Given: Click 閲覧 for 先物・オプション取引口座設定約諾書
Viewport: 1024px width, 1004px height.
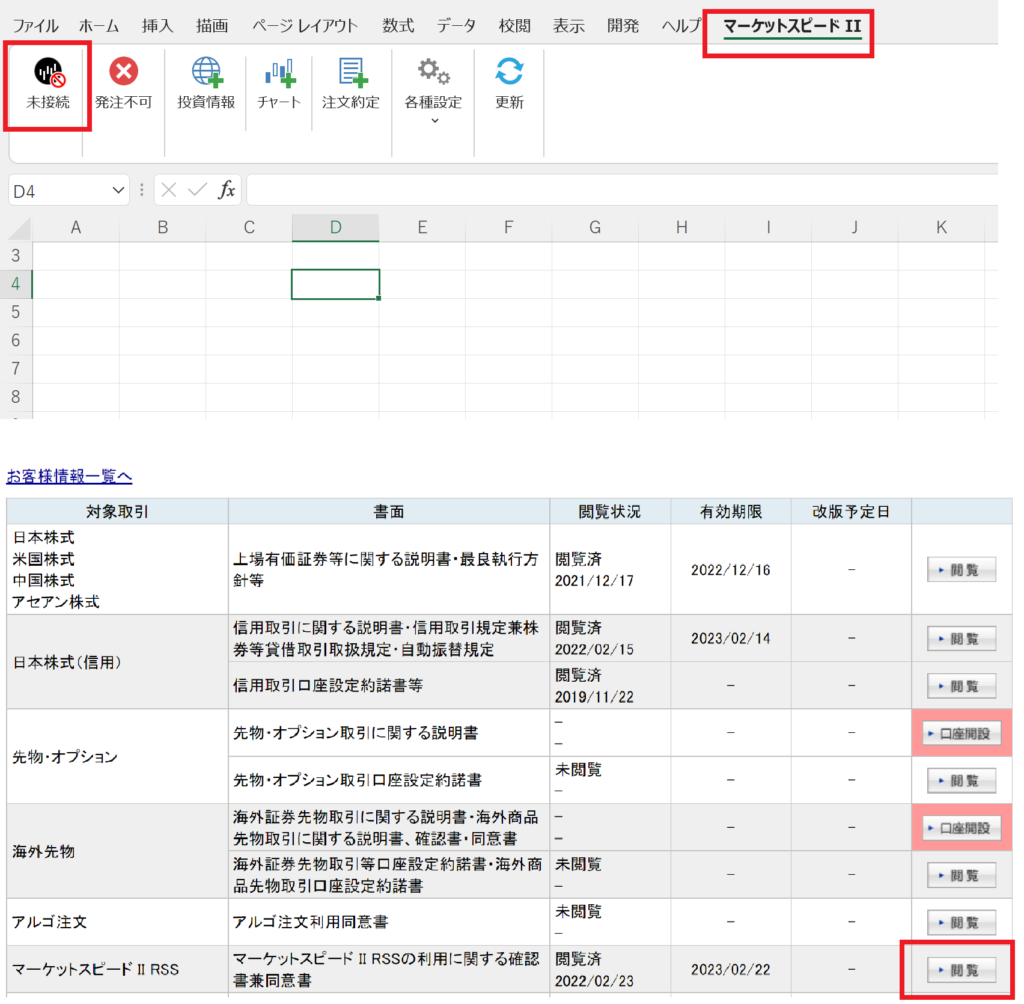Looking at the screenshot, I should tap(962, 781).
